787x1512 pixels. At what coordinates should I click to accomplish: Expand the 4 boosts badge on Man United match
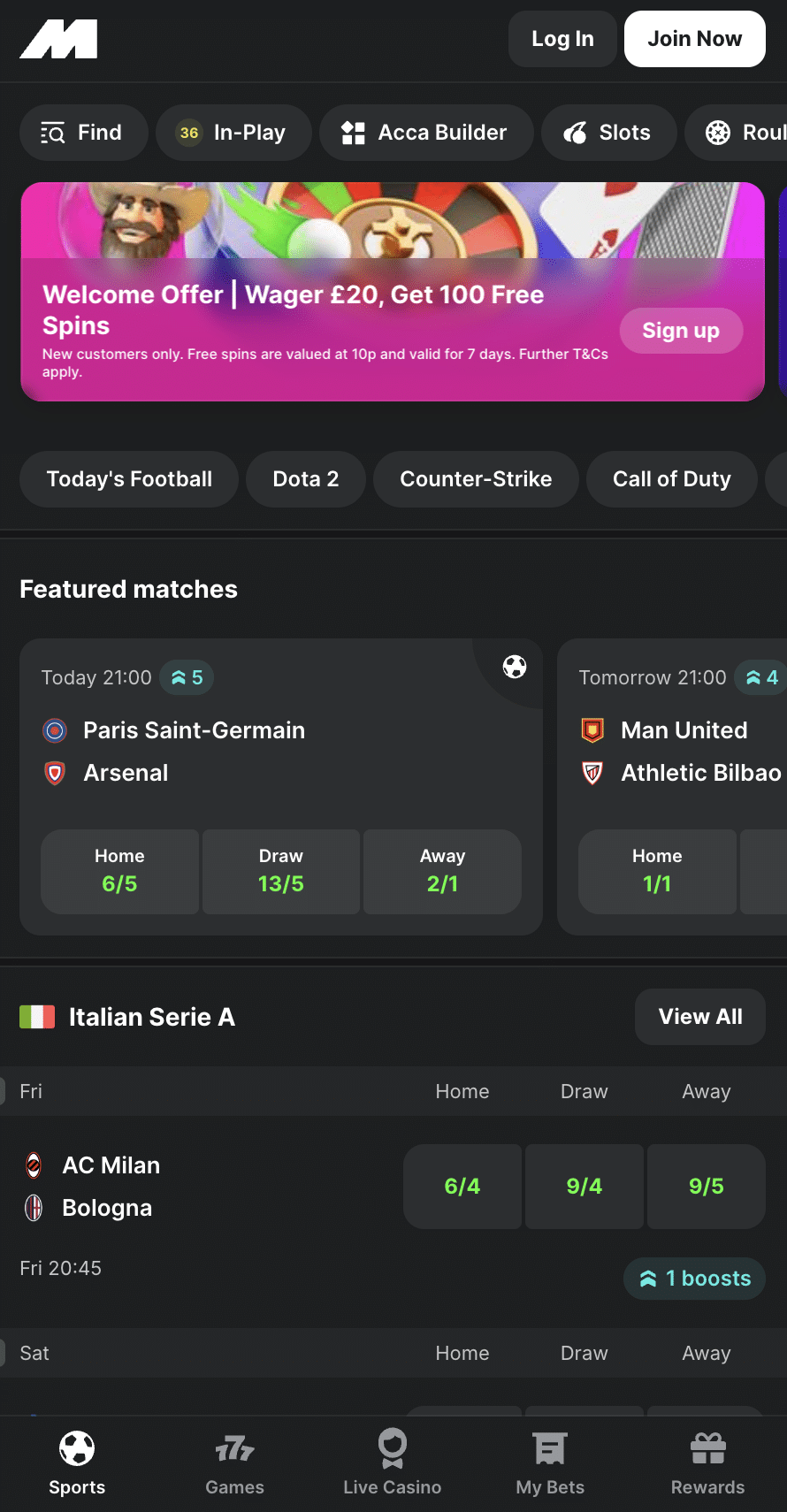(x=760, y=677)
